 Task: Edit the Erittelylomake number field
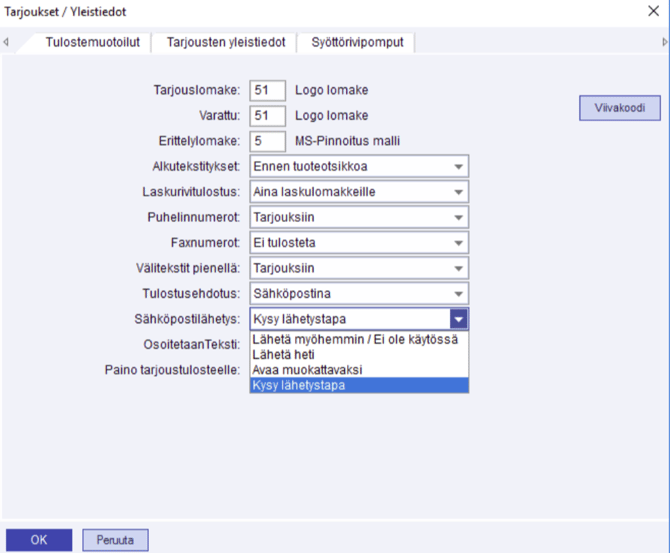(x=267, y=141)
